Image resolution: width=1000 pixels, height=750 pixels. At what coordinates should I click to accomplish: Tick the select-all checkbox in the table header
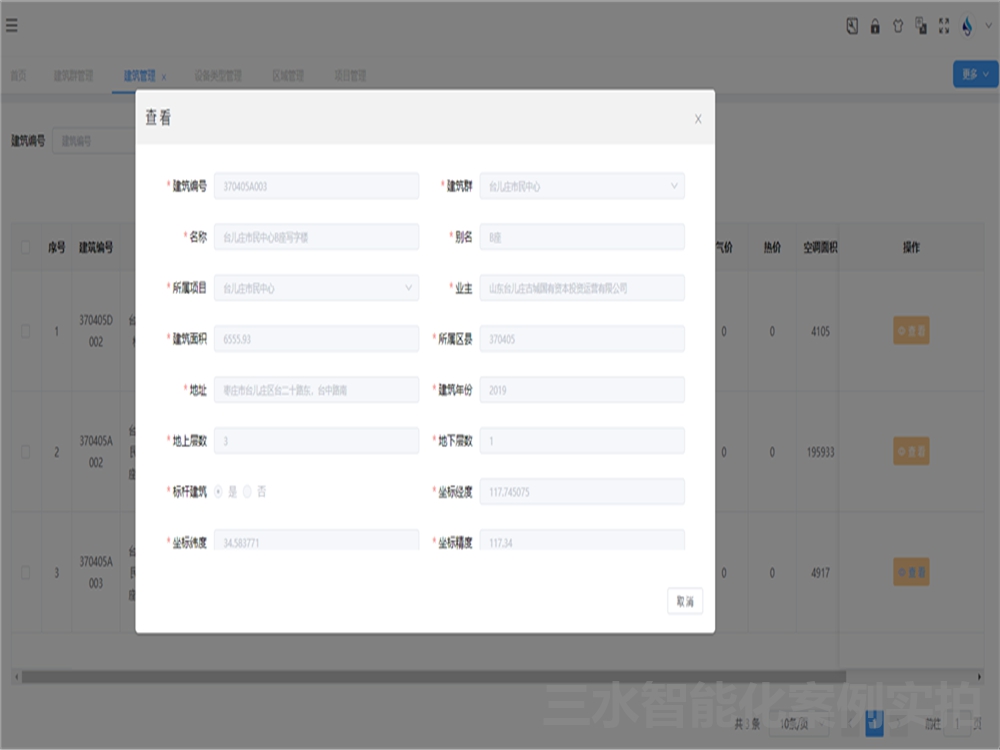pos(25,249)
